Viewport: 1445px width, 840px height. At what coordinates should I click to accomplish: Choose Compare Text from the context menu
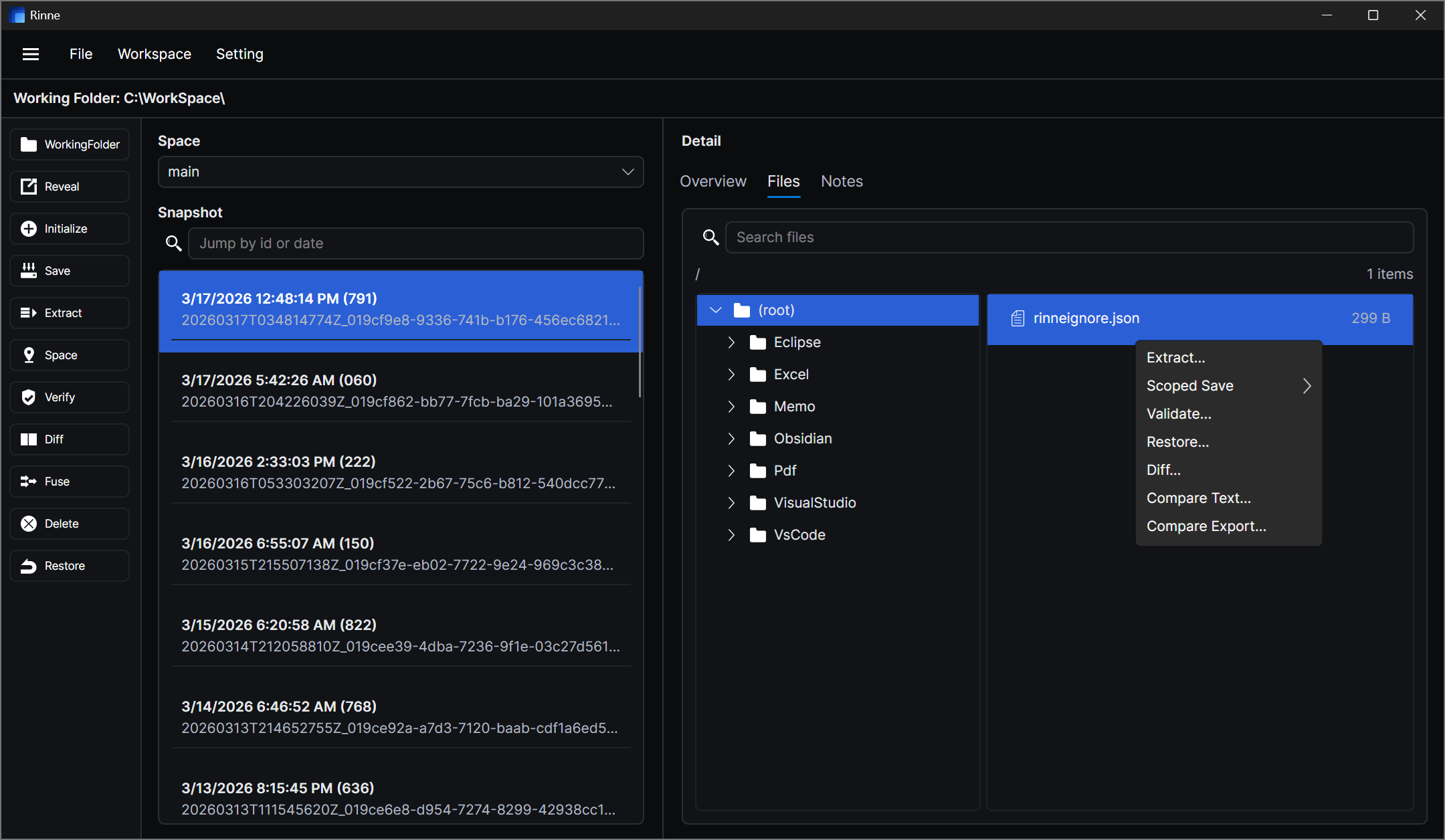1199,498
